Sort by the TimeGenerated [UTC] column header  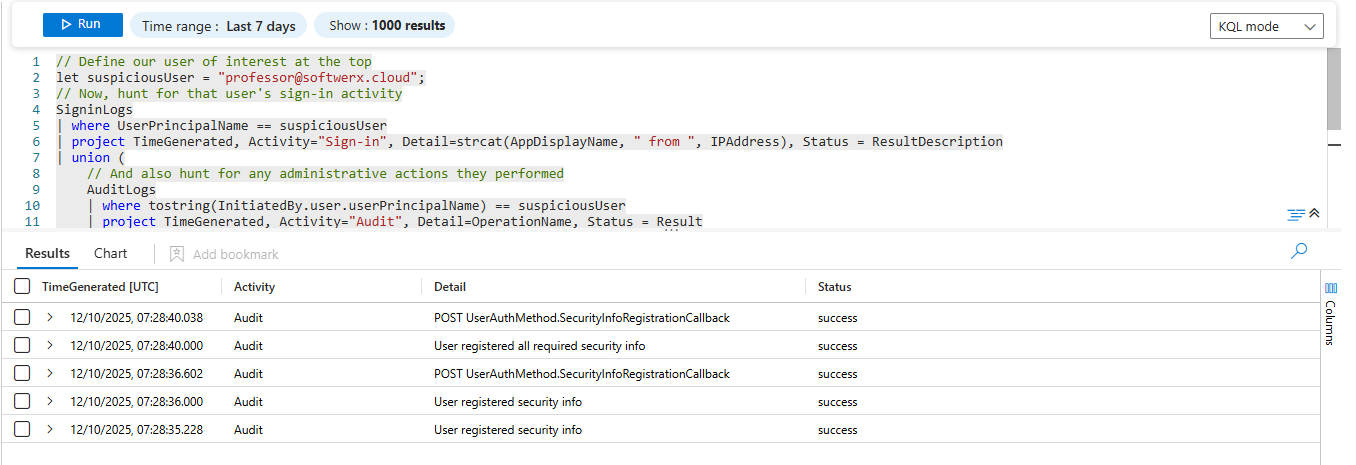tap(100, 287)
